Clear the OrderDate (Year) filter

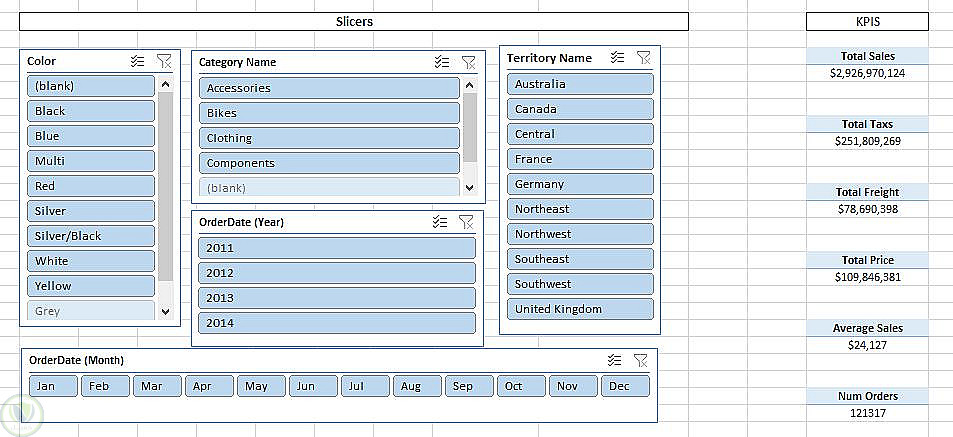tap(466, 222)
